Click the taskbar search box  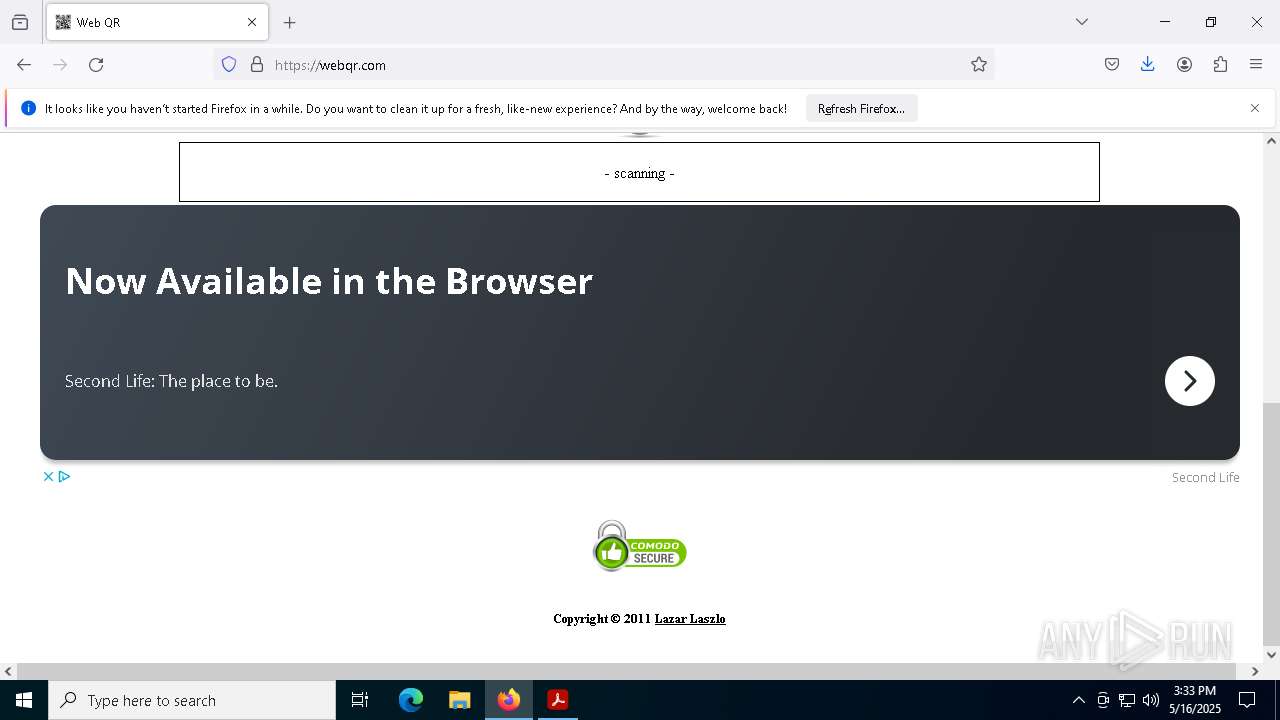[x=192, y=700]
